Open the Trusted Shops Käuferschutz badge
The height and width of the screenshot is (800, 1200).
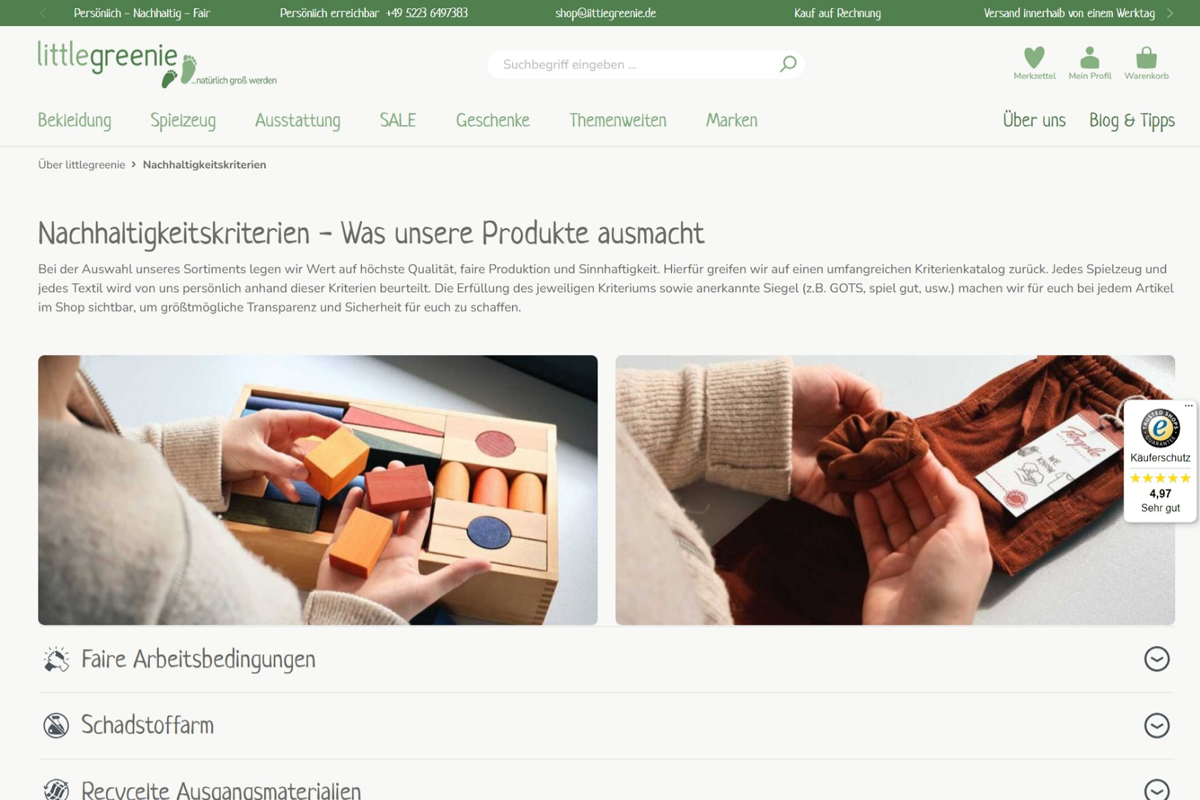tap(1160, 460)
